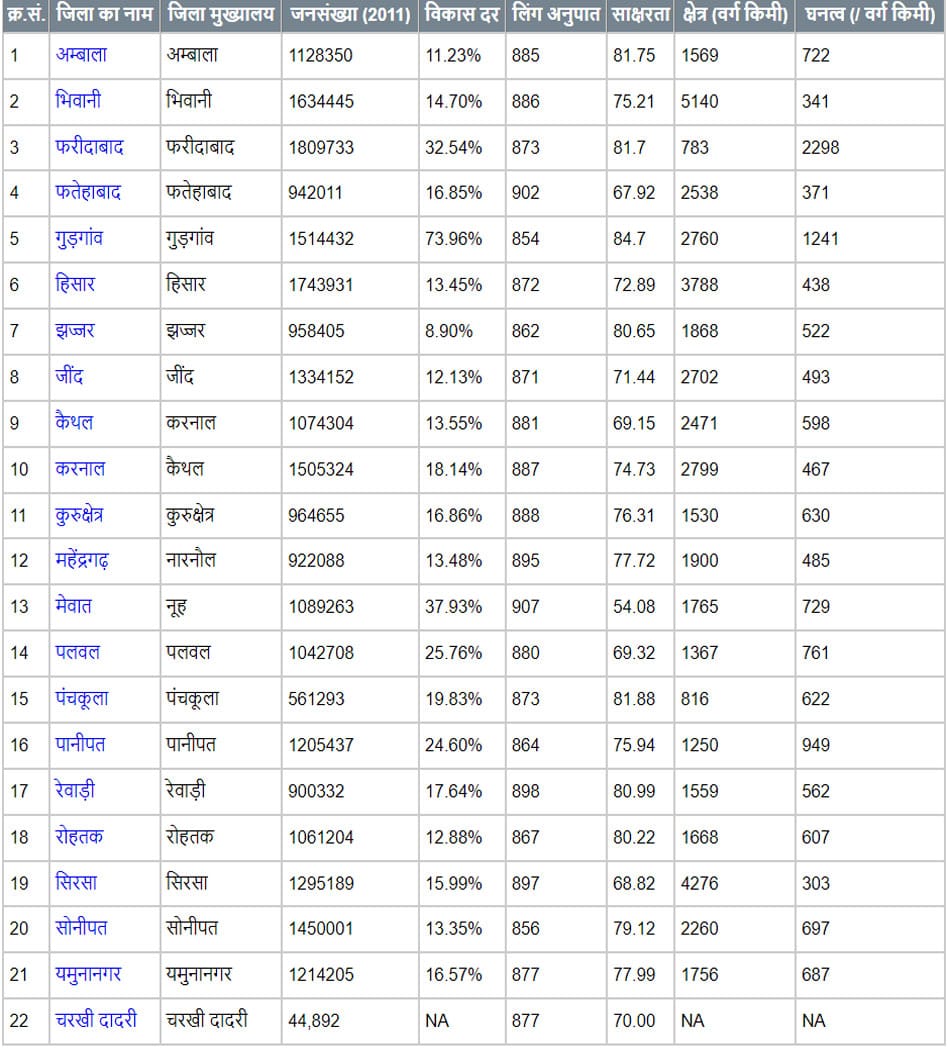
Task: Open the फरीदाबाद district name link
Action: [90, 147]
